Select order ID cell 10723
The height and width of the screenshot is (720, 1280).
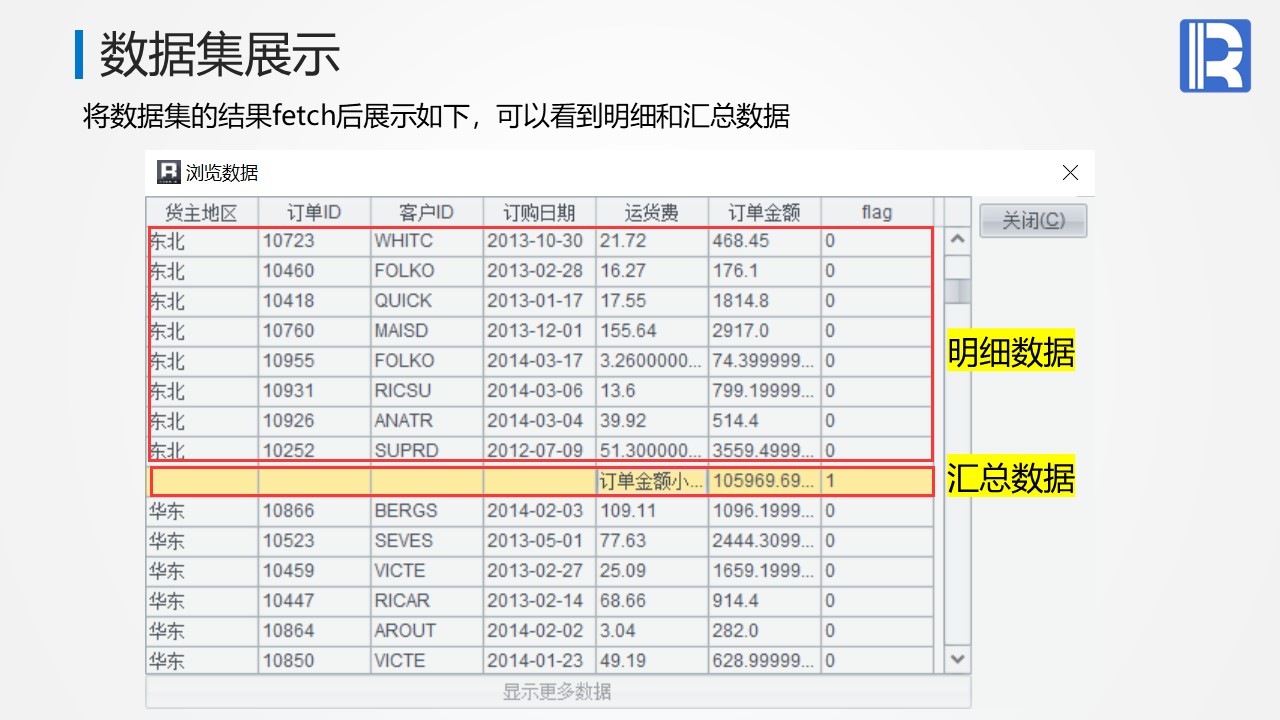point(314,241)
